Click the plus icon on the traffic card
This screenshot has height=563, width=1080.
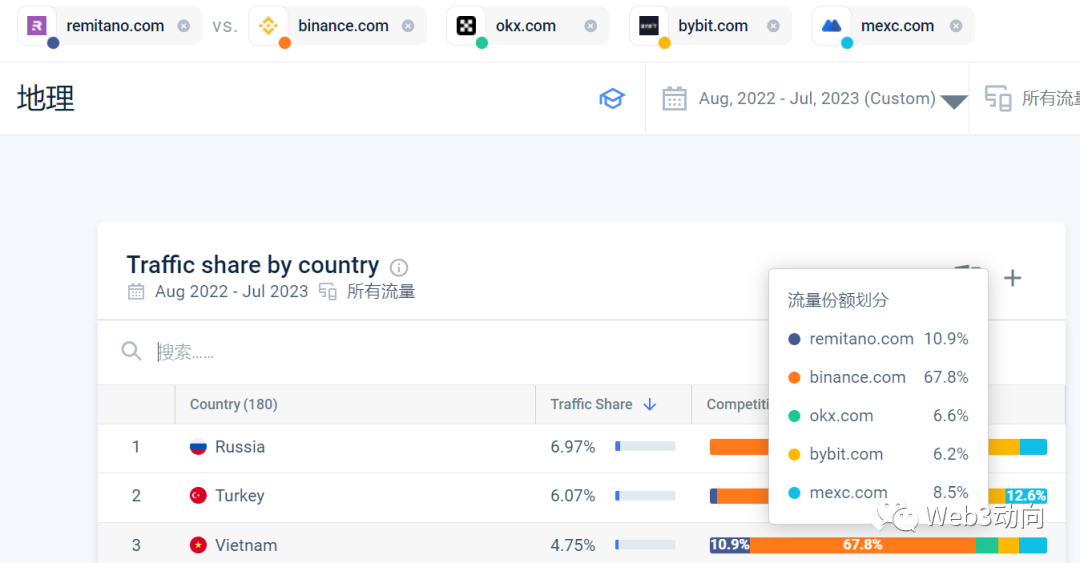tap(1012, 278)
